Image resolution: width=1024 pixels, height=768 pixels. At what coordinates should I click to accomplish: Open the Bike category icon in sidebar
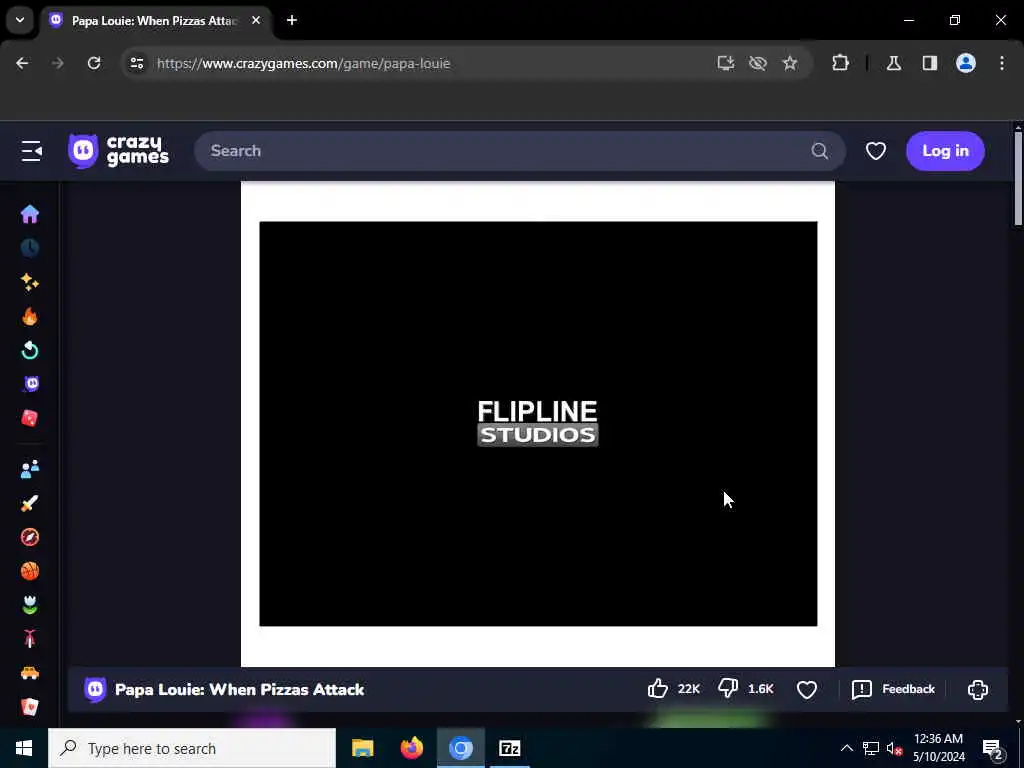(x=30, y=639)
